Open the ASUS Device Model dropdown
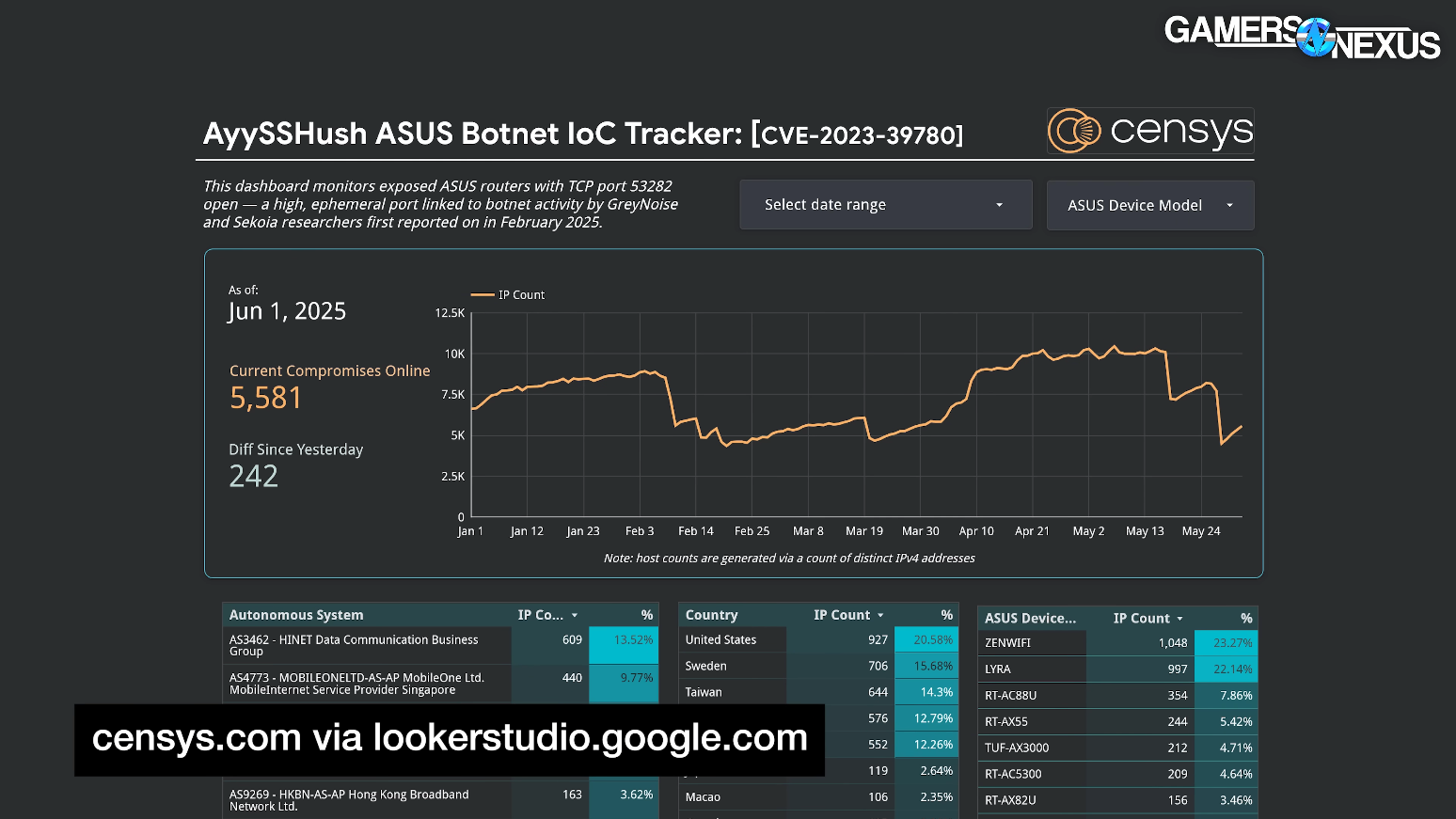The width and height of the screenshot is (1456, 819). click(1150, 205)
